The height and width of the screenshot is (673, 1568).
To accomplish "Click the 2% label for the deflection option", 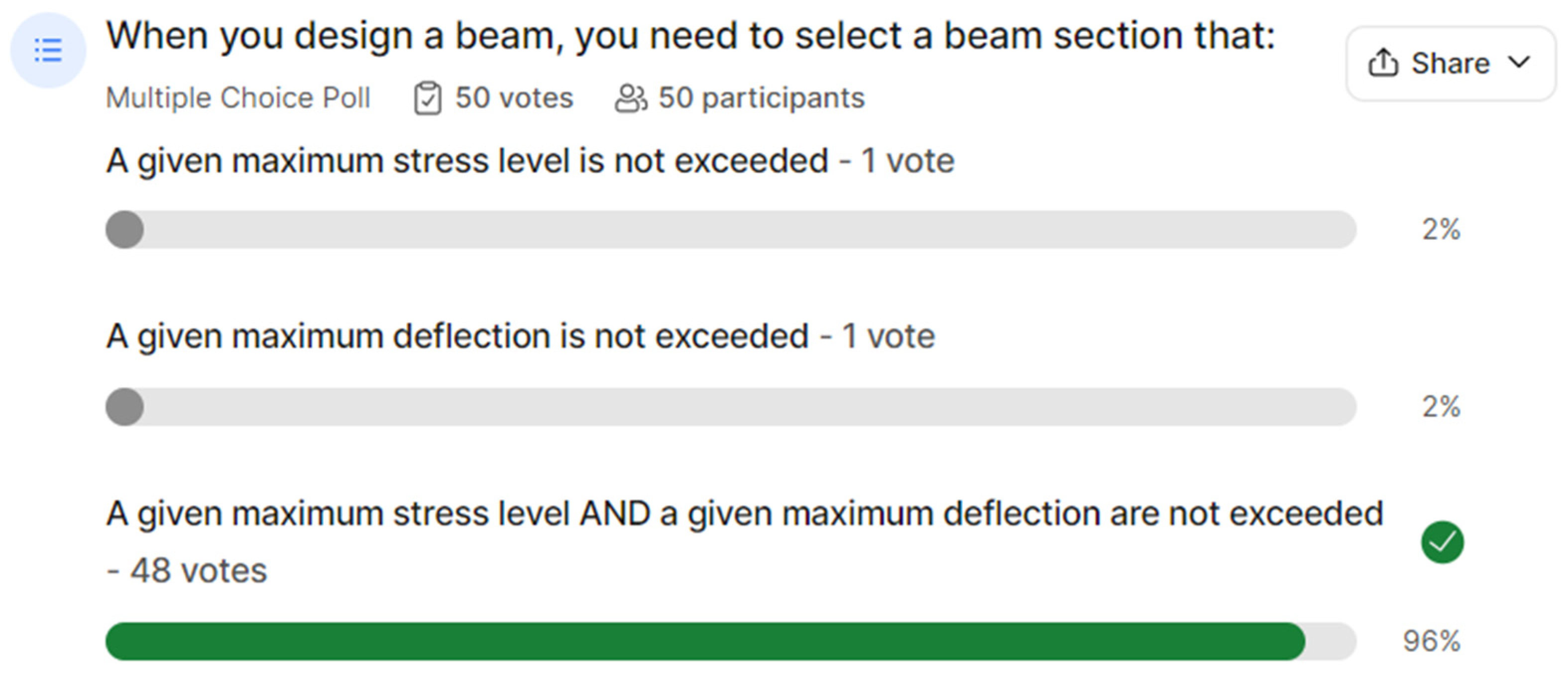I will 1441,406.
